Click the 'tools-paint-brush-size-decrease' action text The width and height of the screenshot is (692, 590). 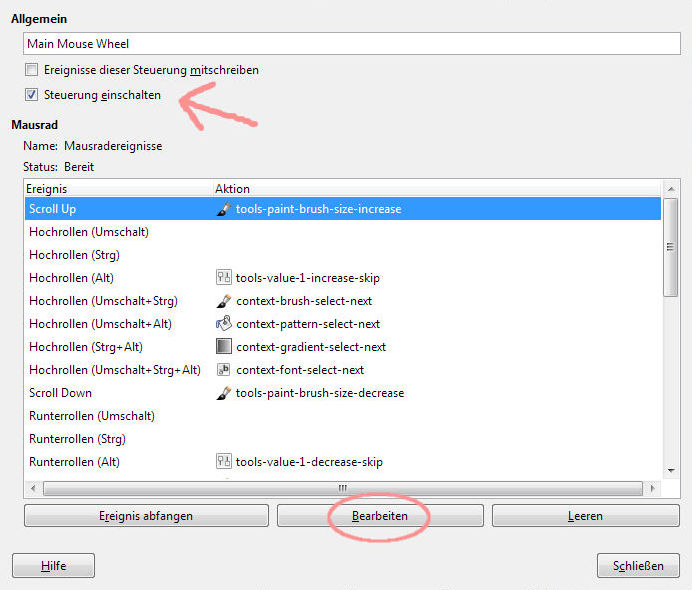click(x=320, y=393)
